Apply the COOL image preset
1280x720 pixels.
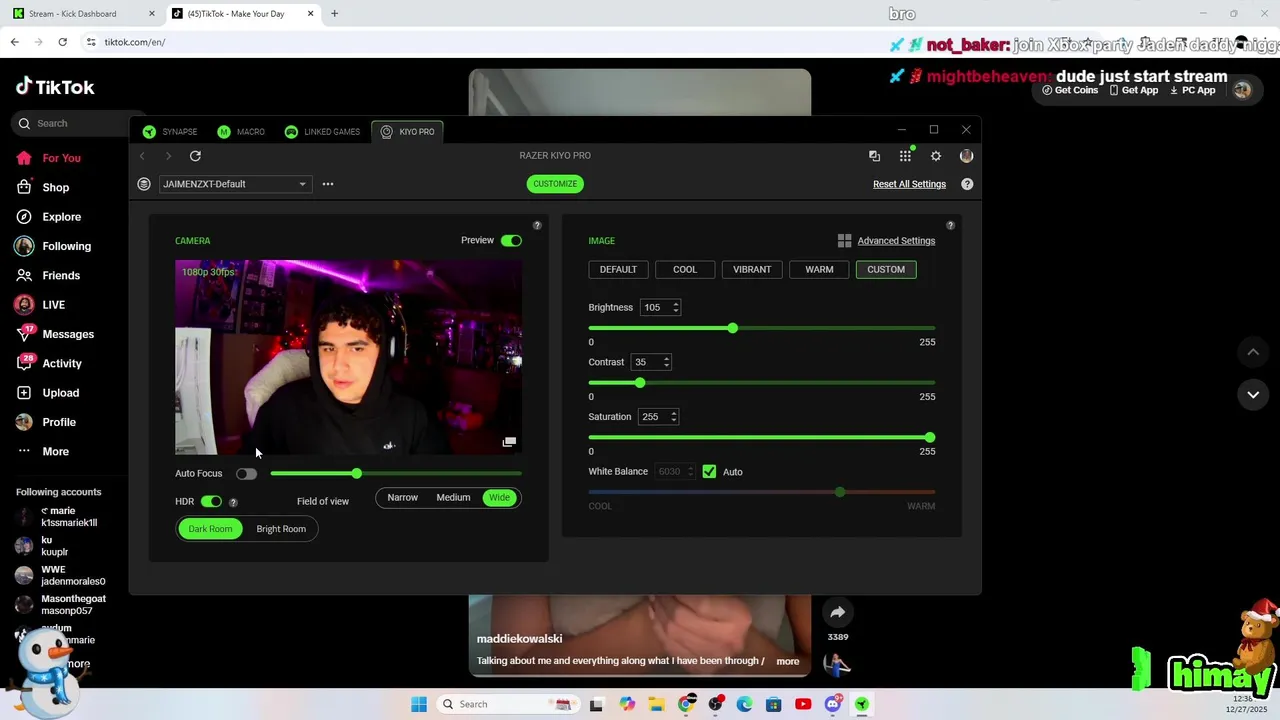(x=685, y=270)
